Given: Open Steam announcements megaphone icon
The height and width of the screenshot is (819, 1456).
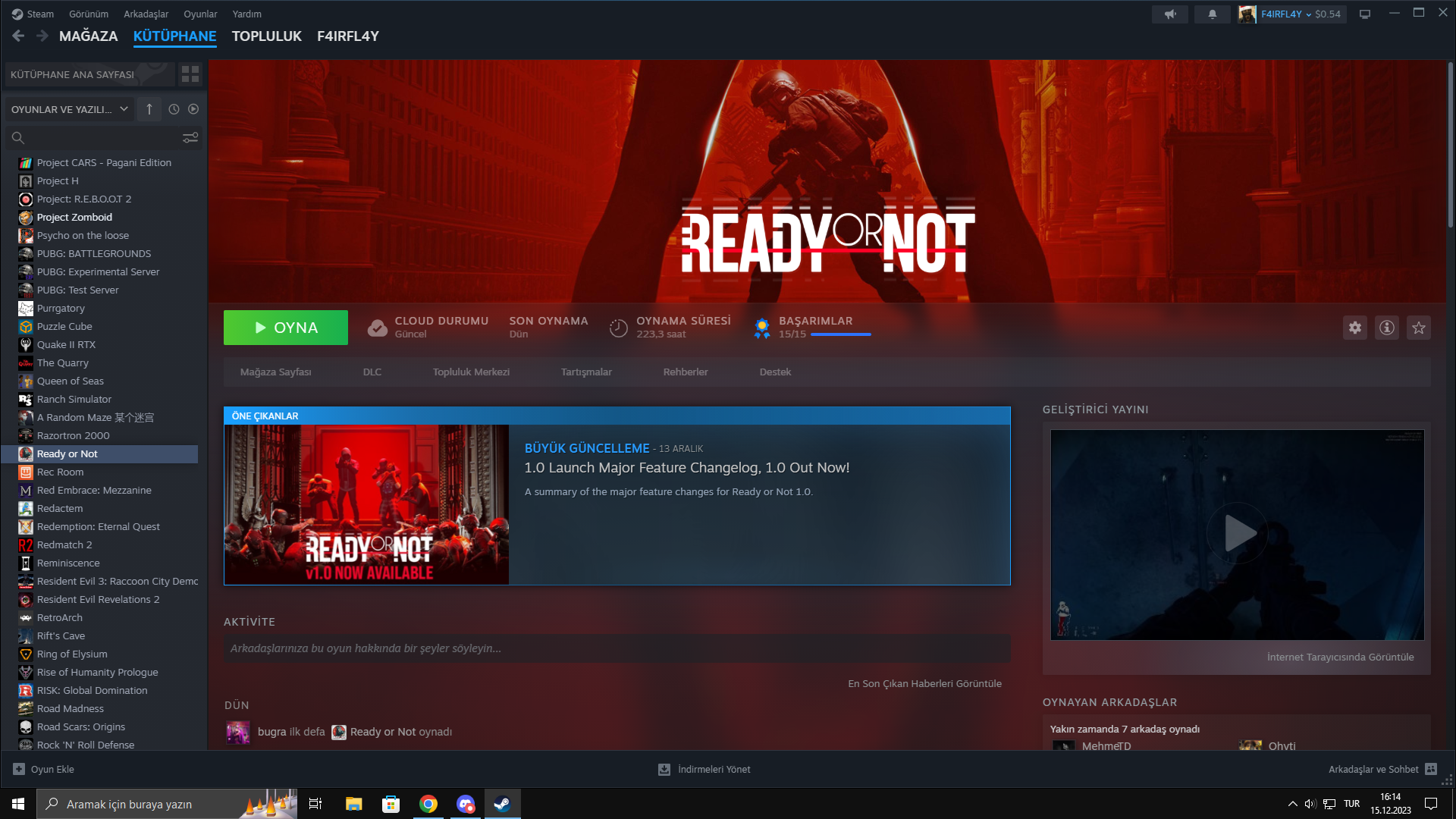Looking at the screenshot, I should (x=1170, y=14).
